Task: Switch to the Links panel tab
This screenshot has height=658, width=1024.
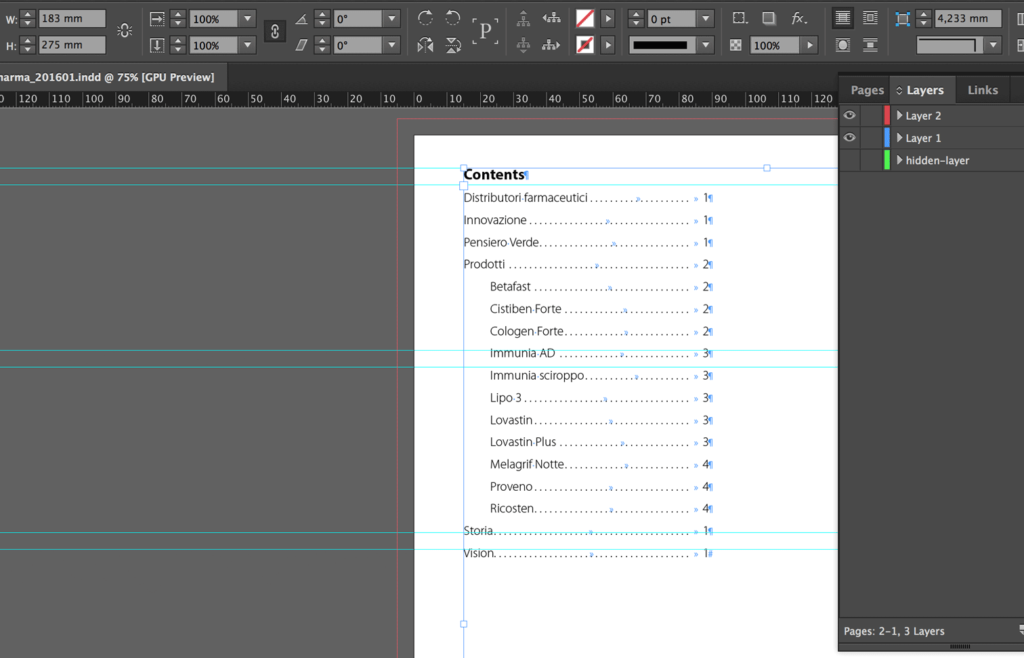Action: point(983,90)
